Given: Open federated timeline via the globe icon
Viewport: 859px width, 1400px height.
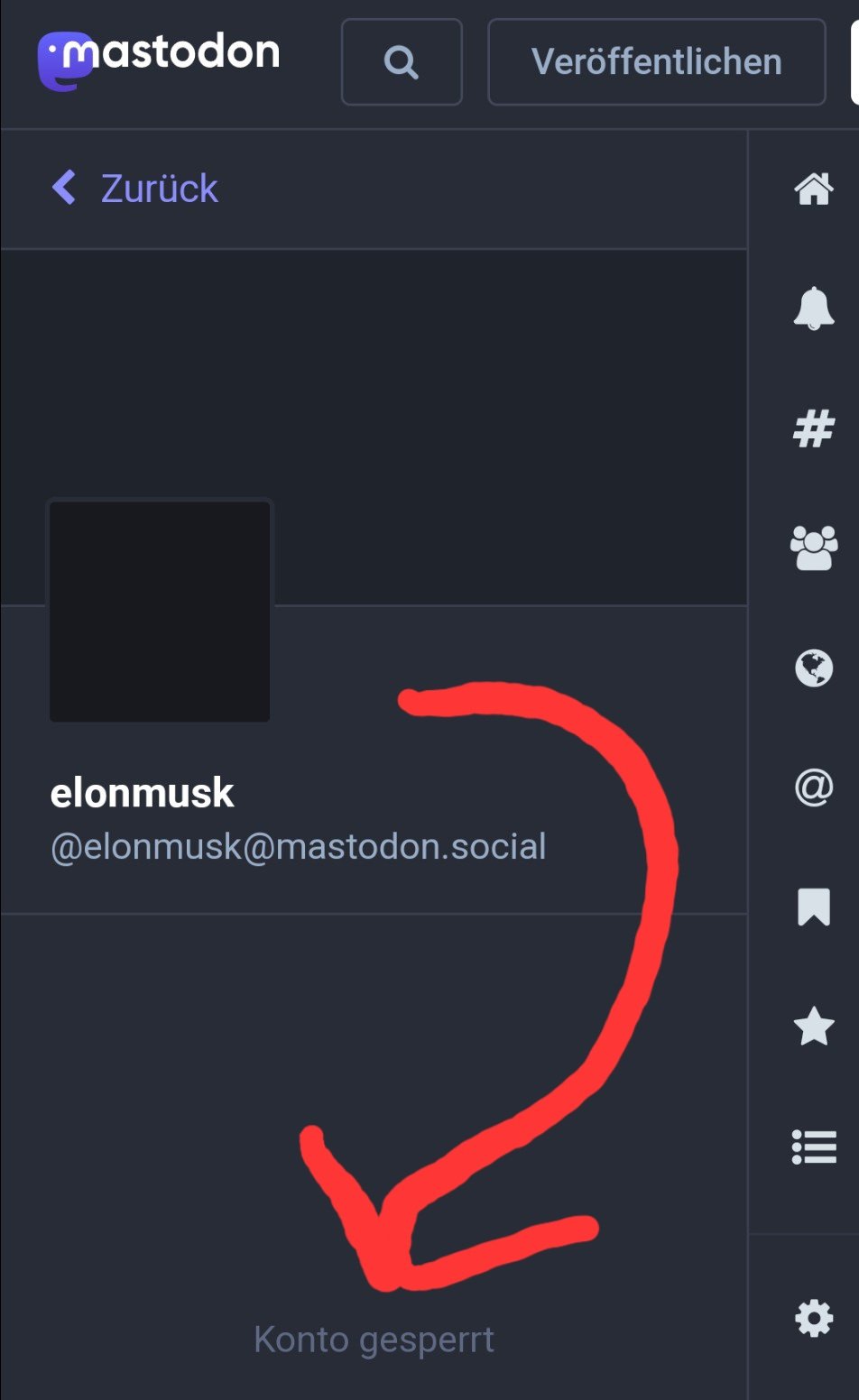Looking at the screenshot, I should click(813, 668).
